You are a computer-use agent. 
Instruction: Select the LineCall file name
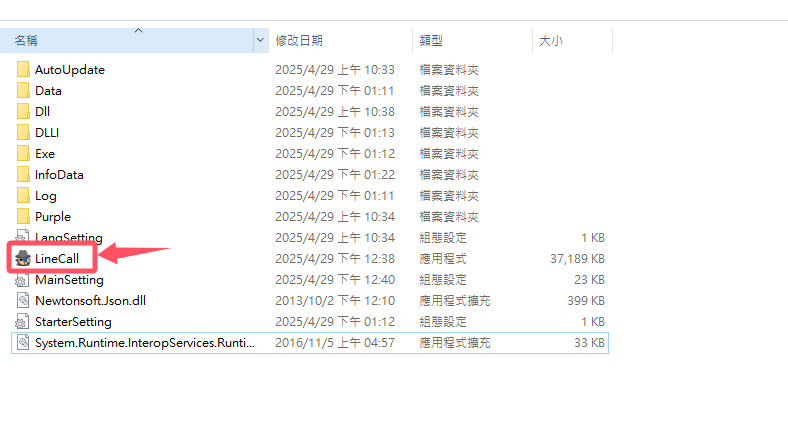point(57,258)
